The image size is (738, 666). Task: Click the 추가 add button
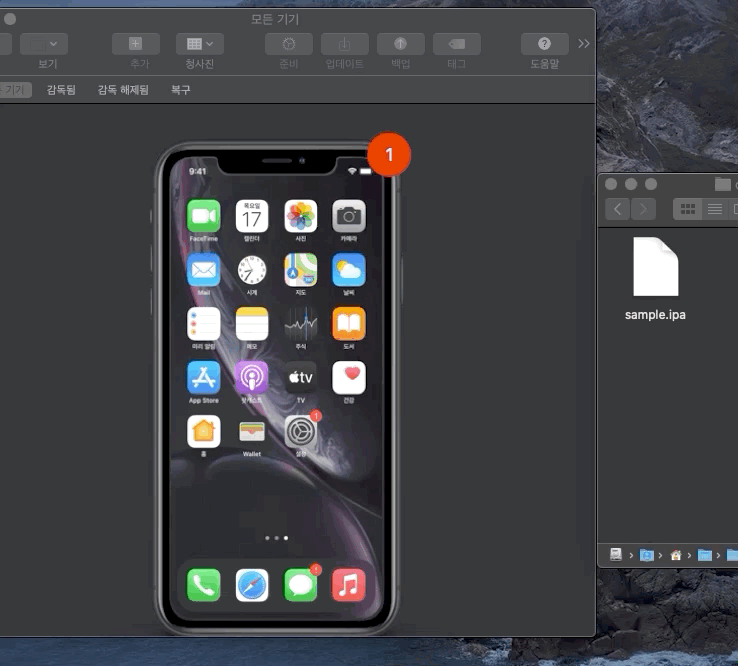pyautogui.click(x=136, y=44)
